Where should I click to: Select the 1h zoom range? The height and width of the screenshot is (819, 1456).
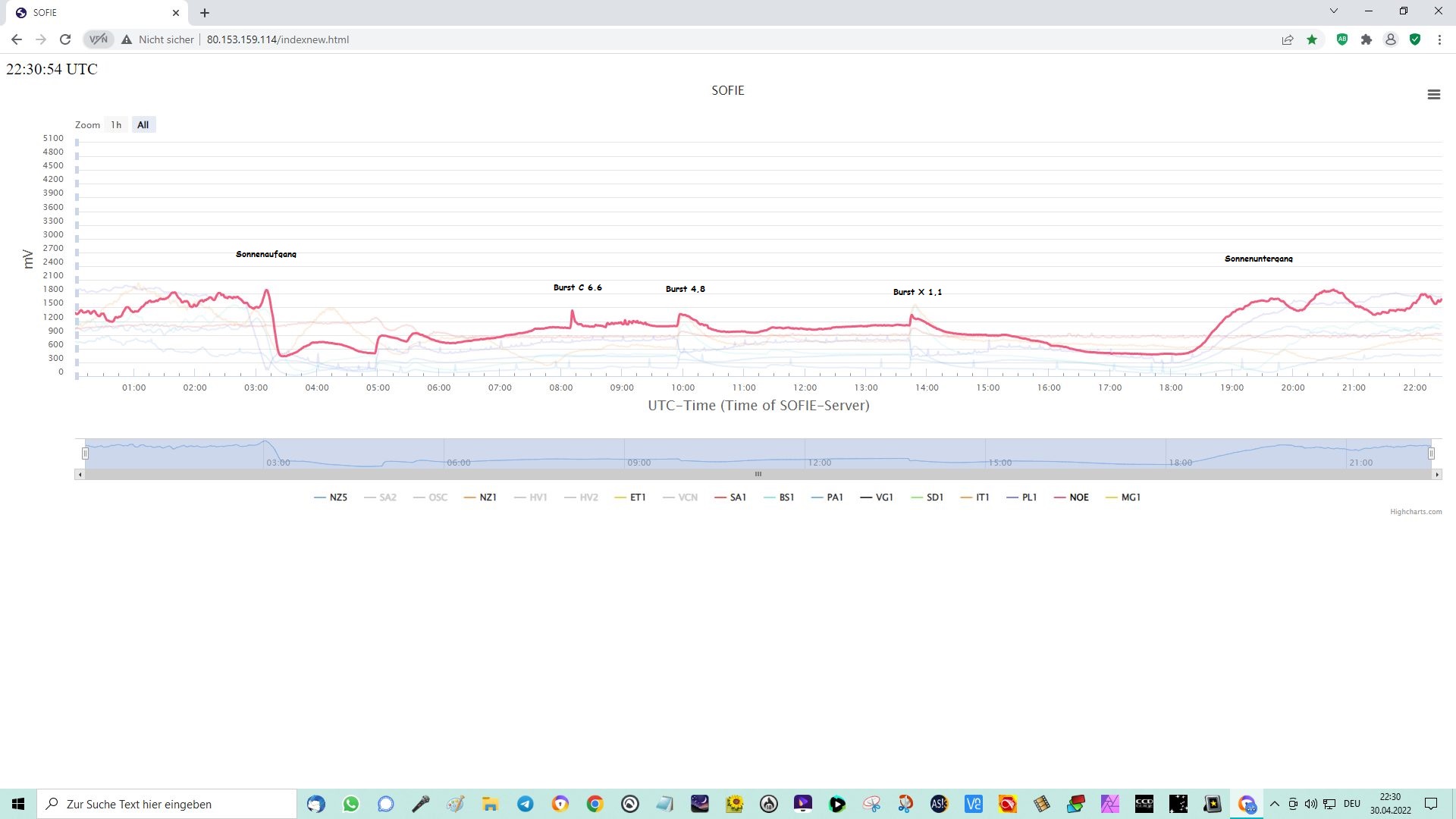pyautogui.click(x=116, y=125)
